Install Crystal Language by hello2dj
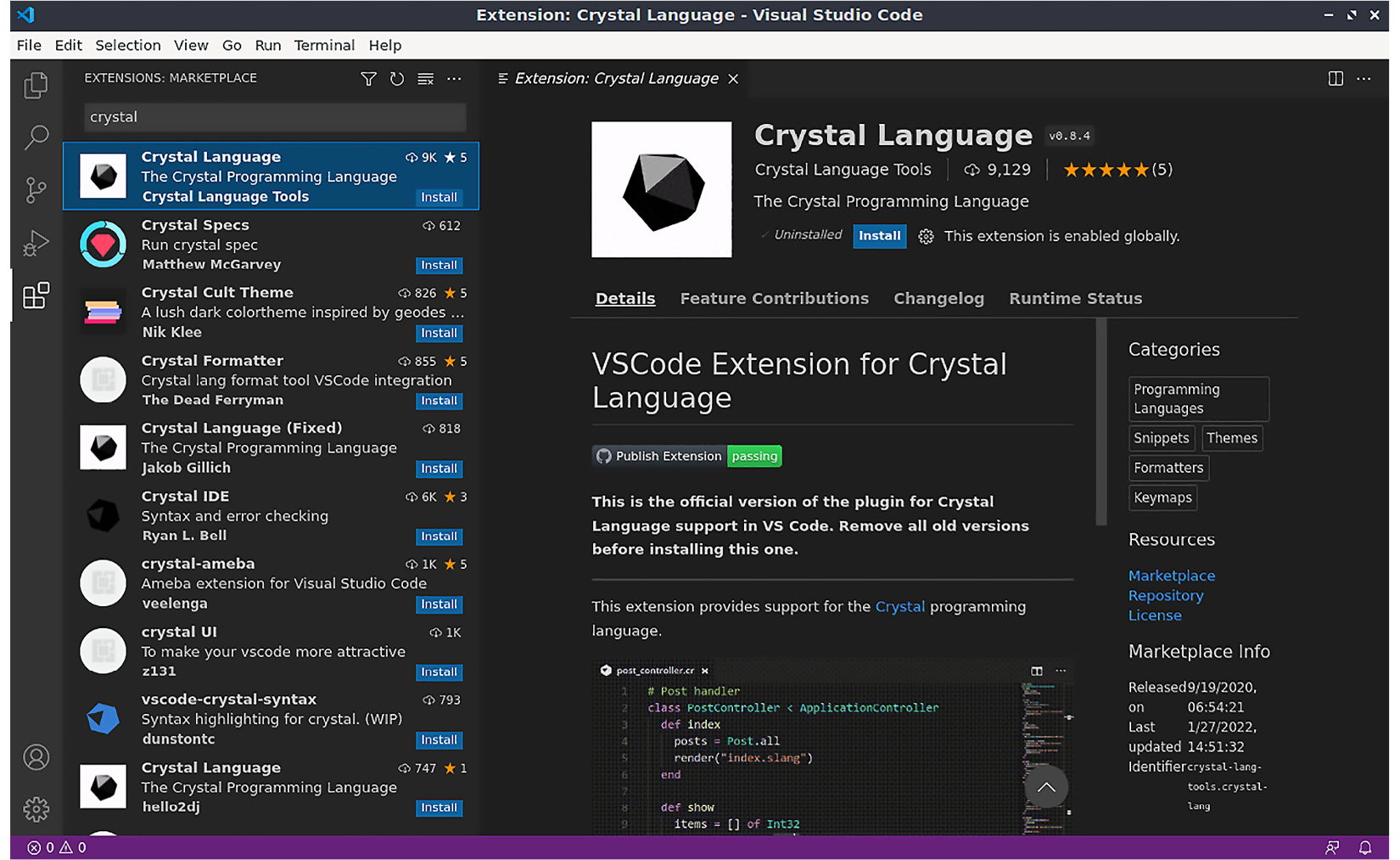 point(439,807)
